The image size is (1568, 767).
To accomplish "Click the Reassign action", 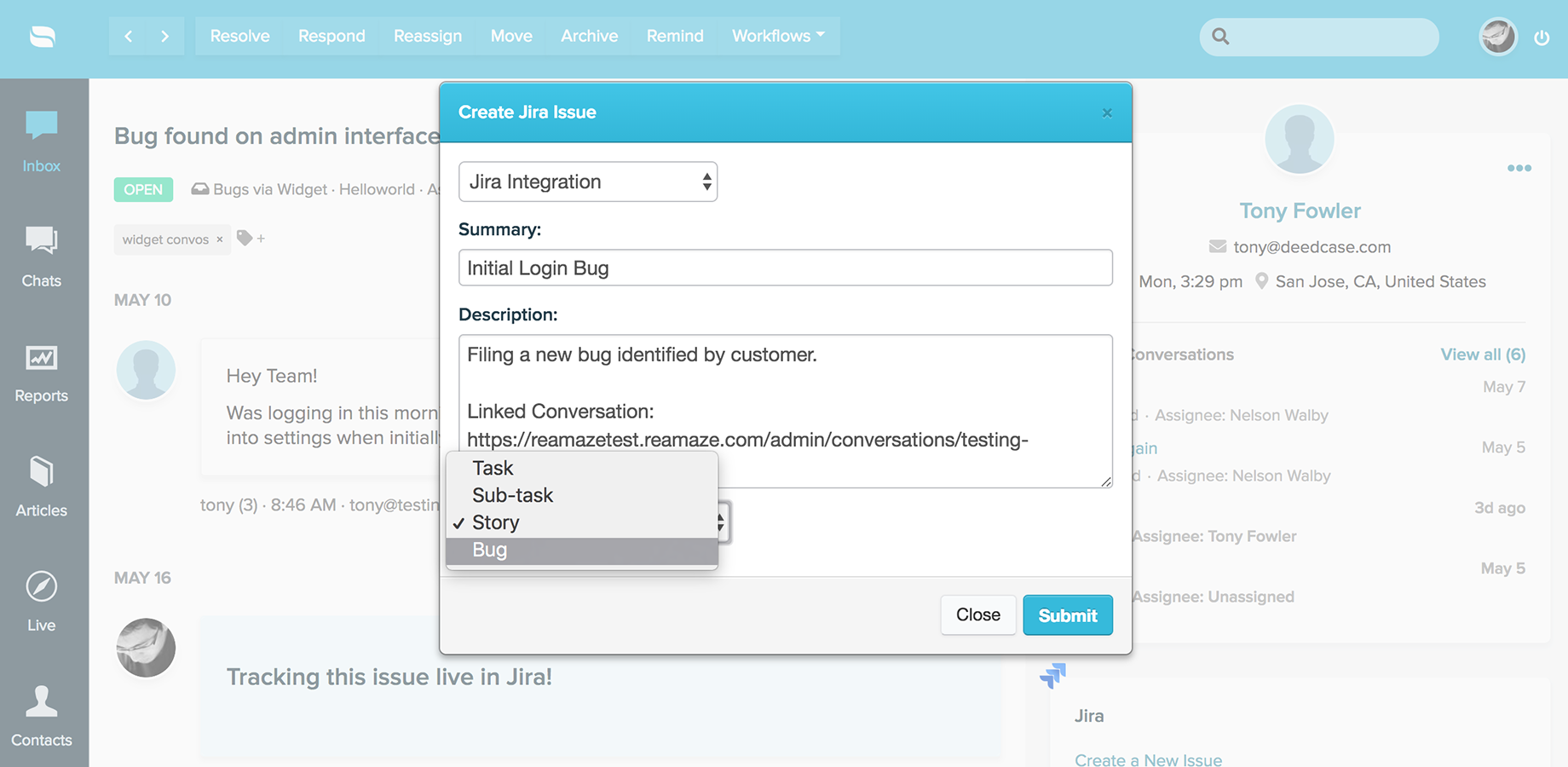I will (x=428, y=36).
